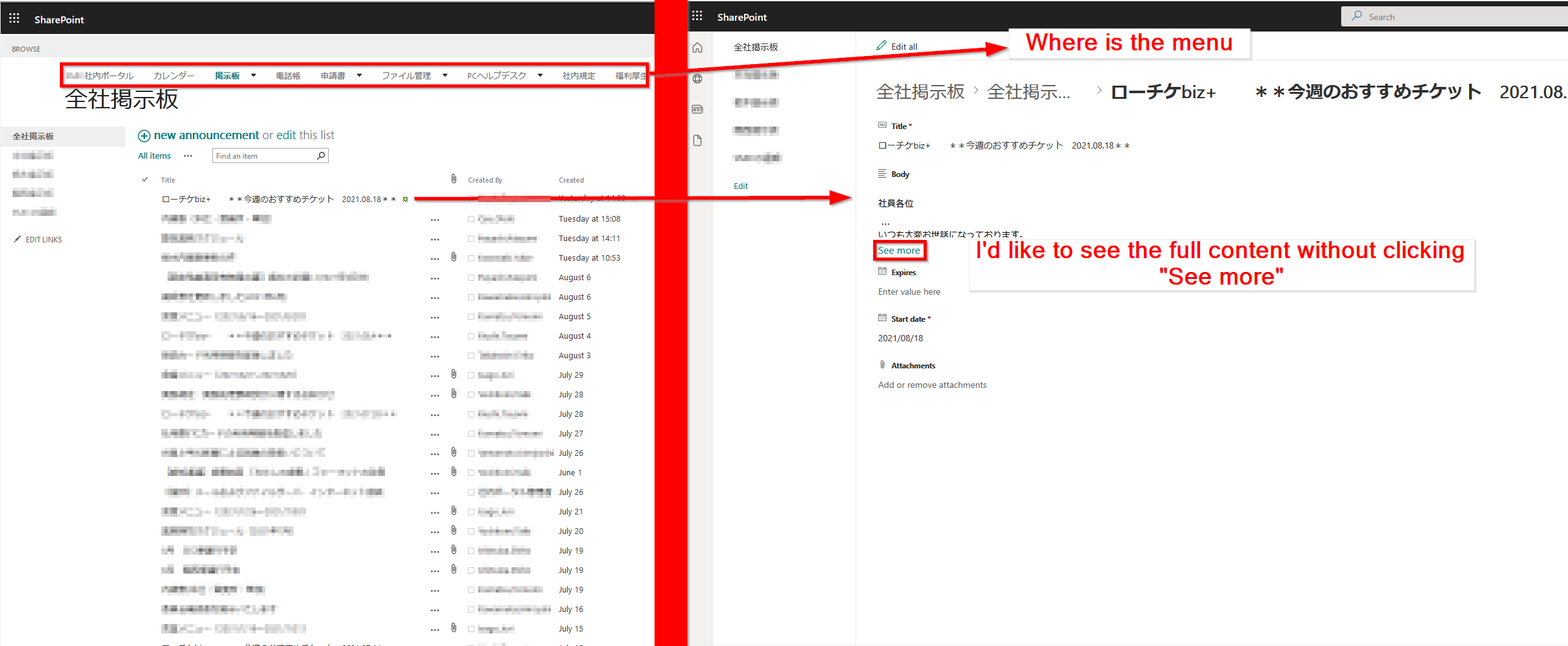This screenshot has height=646, width=1568.
Task: Click the paperclip icon in the list header
Action: [x=453, y=178]
